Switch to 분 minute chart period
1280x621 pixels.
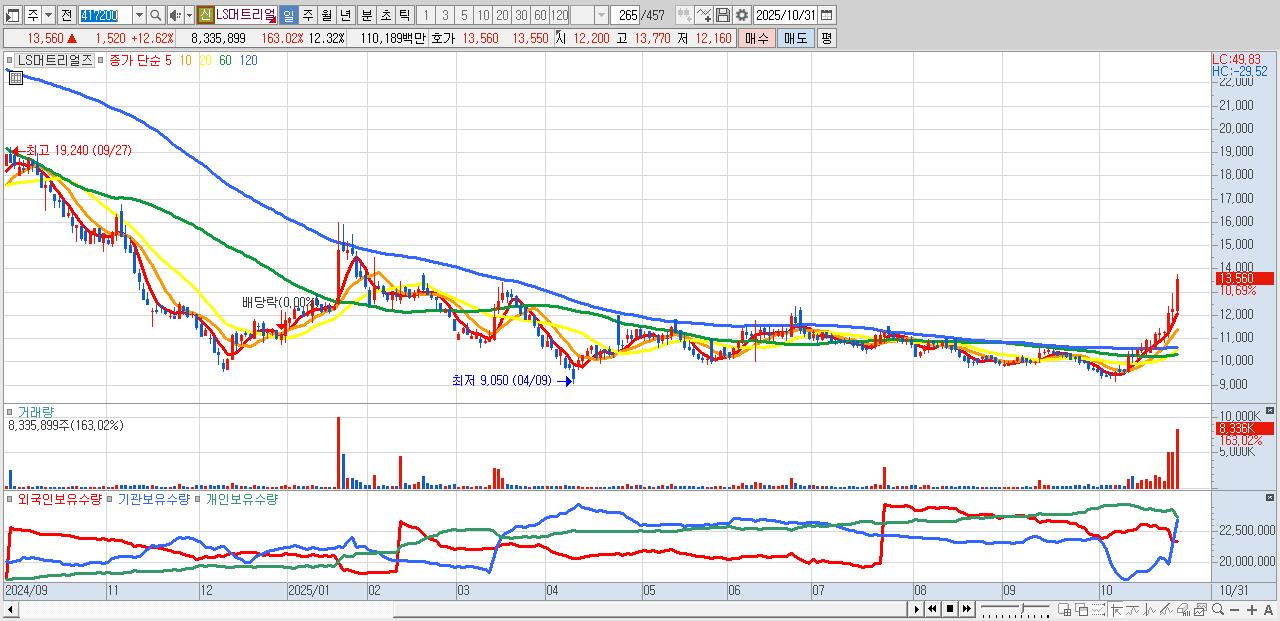(367, 15)
